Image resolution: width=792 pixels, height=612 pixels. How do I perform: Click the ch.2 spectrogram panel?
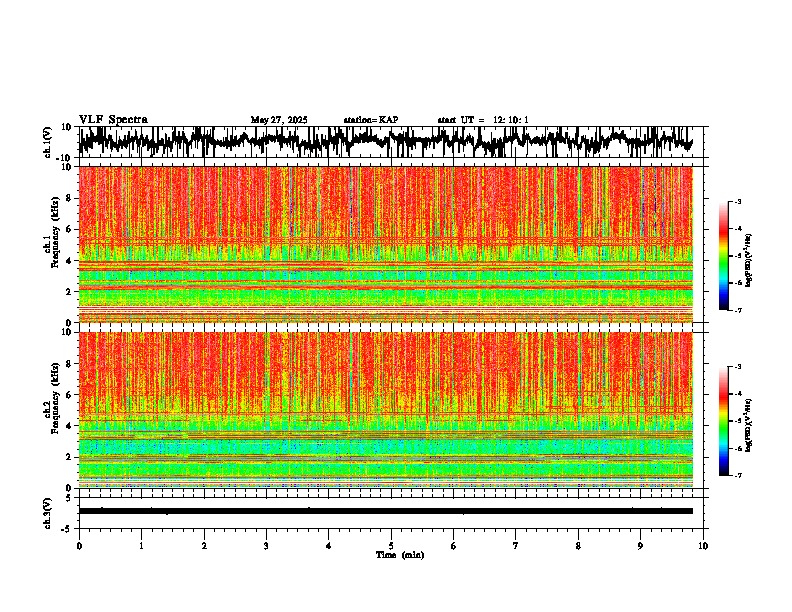[x=386, y=410]
